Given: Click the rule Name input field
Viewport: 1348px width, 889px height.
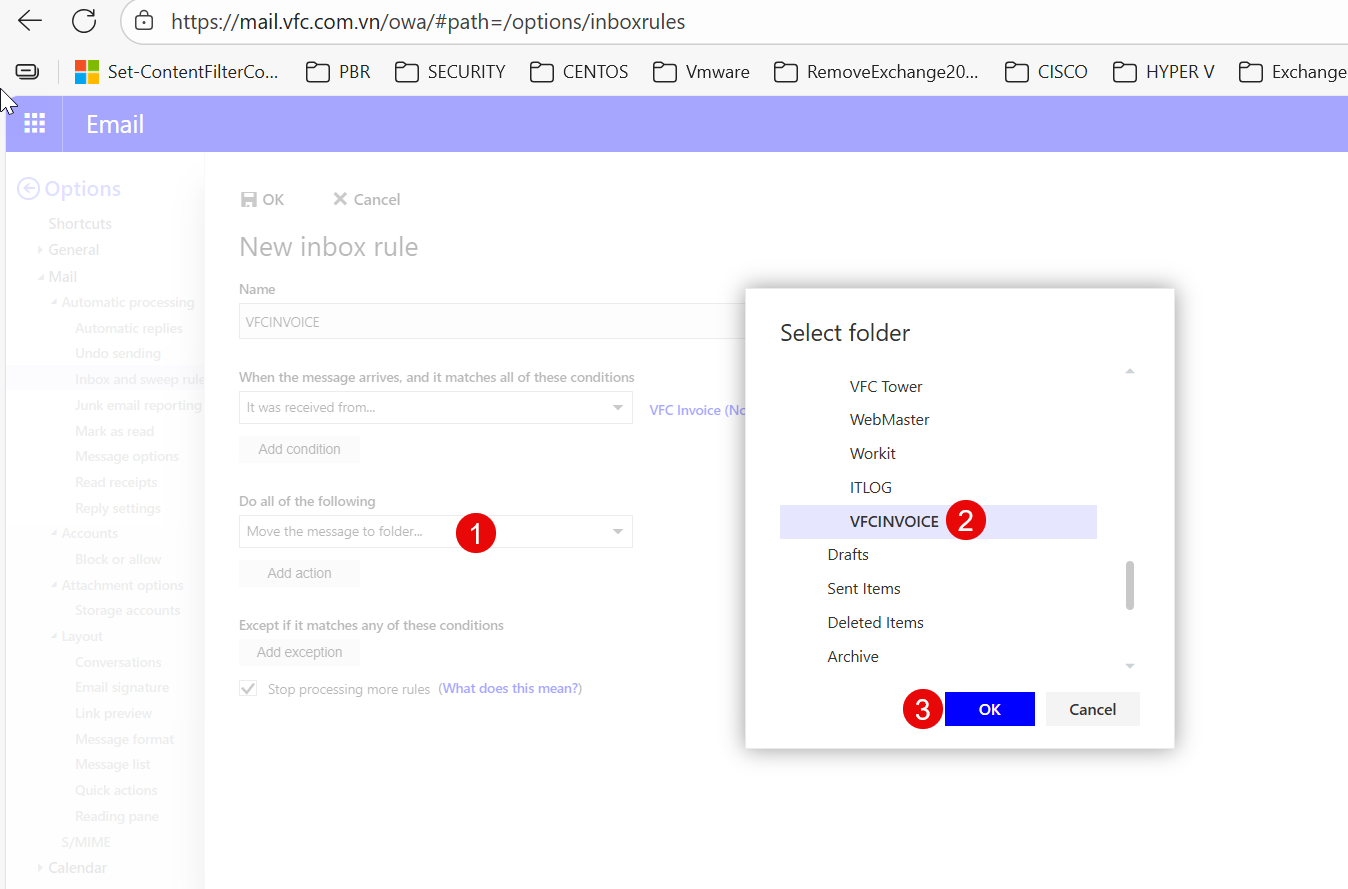Looking at the screenshot, I should tap(490, 322).
